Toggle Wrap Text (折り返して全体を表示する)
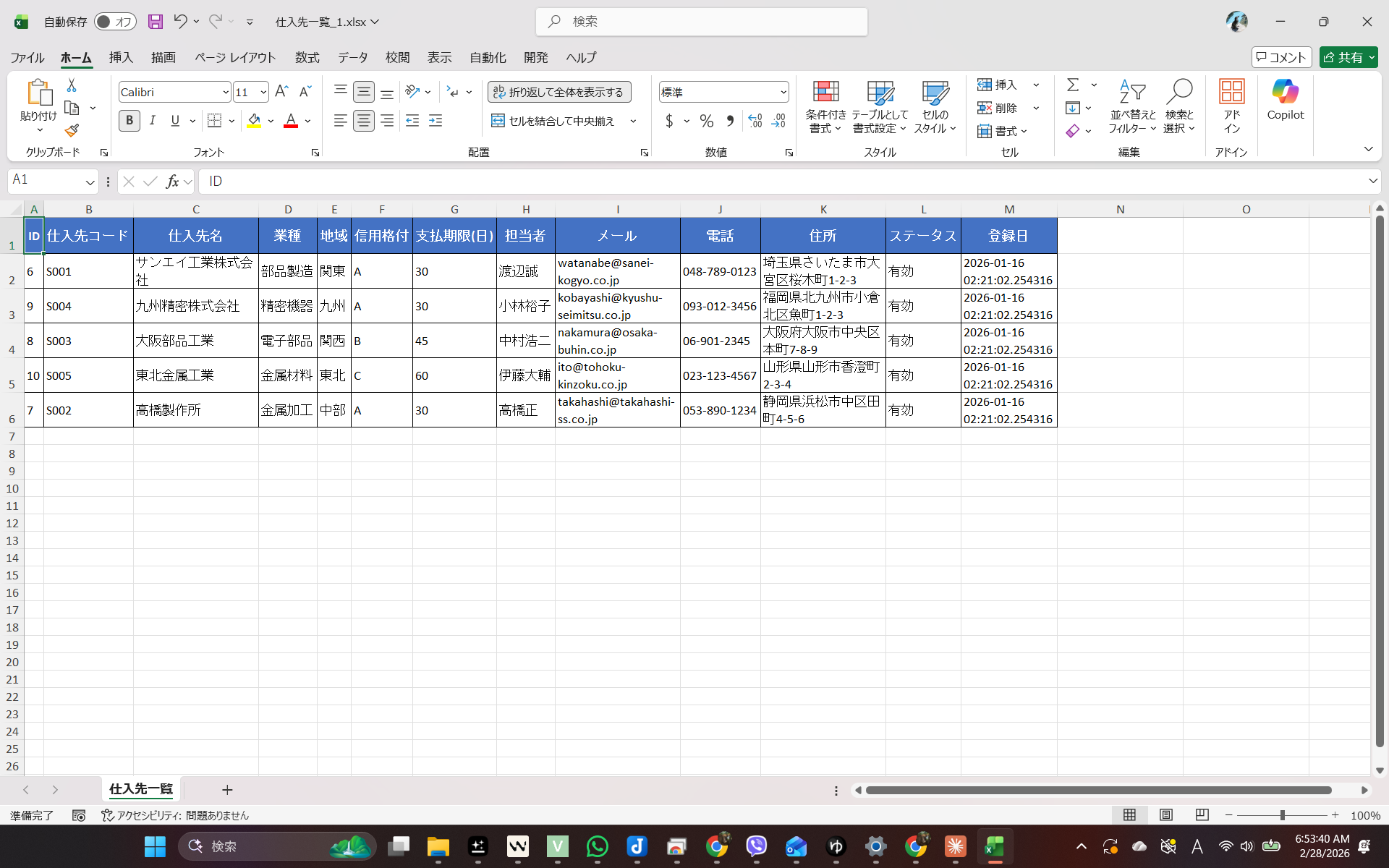The width and height of the screenshot is (1389, 868). pyautogui.click(x=559, y=92)
